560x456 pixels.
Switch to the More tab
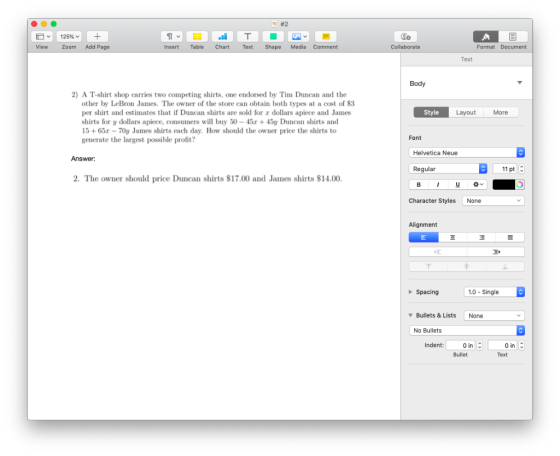500,112
